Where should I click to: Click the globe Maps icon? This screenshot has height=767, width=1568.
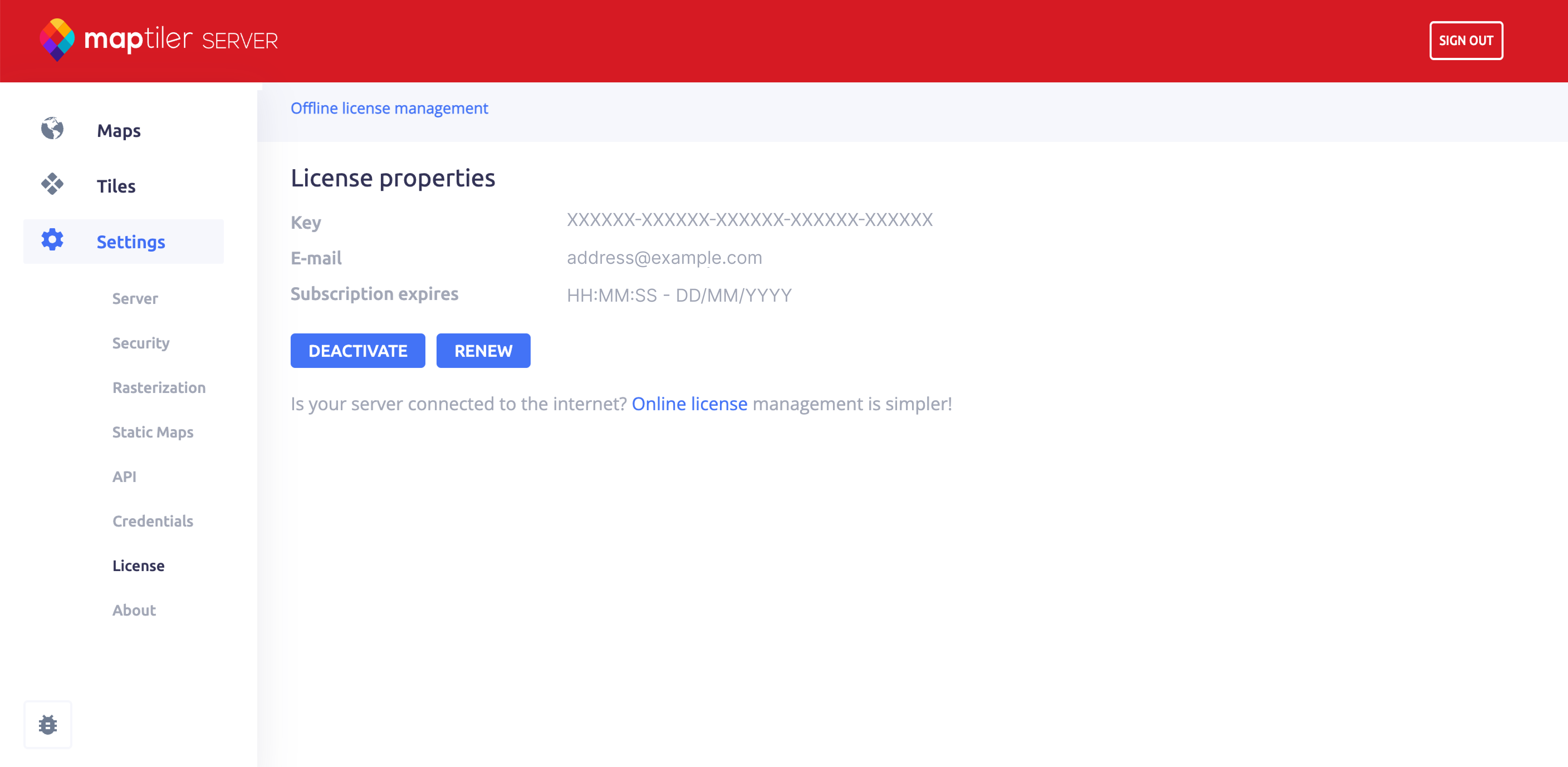pyautogui.click(x=52, y=129)
